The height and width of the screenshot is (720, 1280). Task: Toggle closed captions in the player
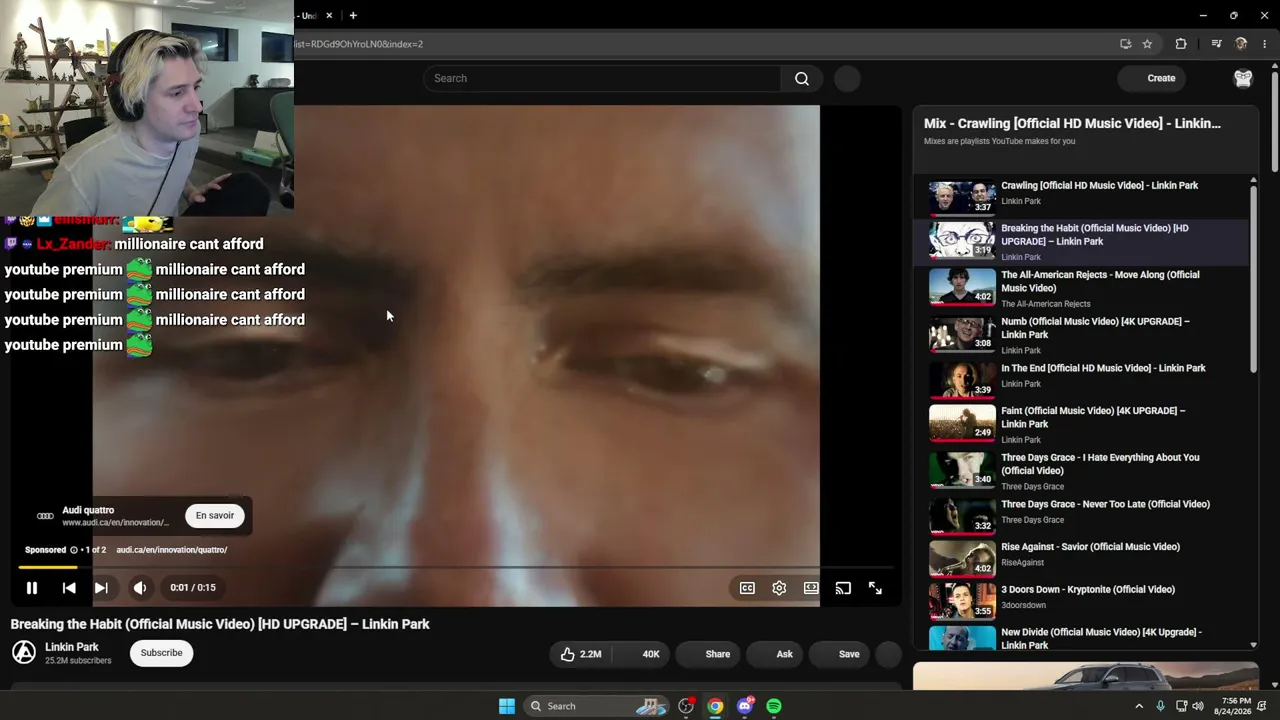point(747,588)
